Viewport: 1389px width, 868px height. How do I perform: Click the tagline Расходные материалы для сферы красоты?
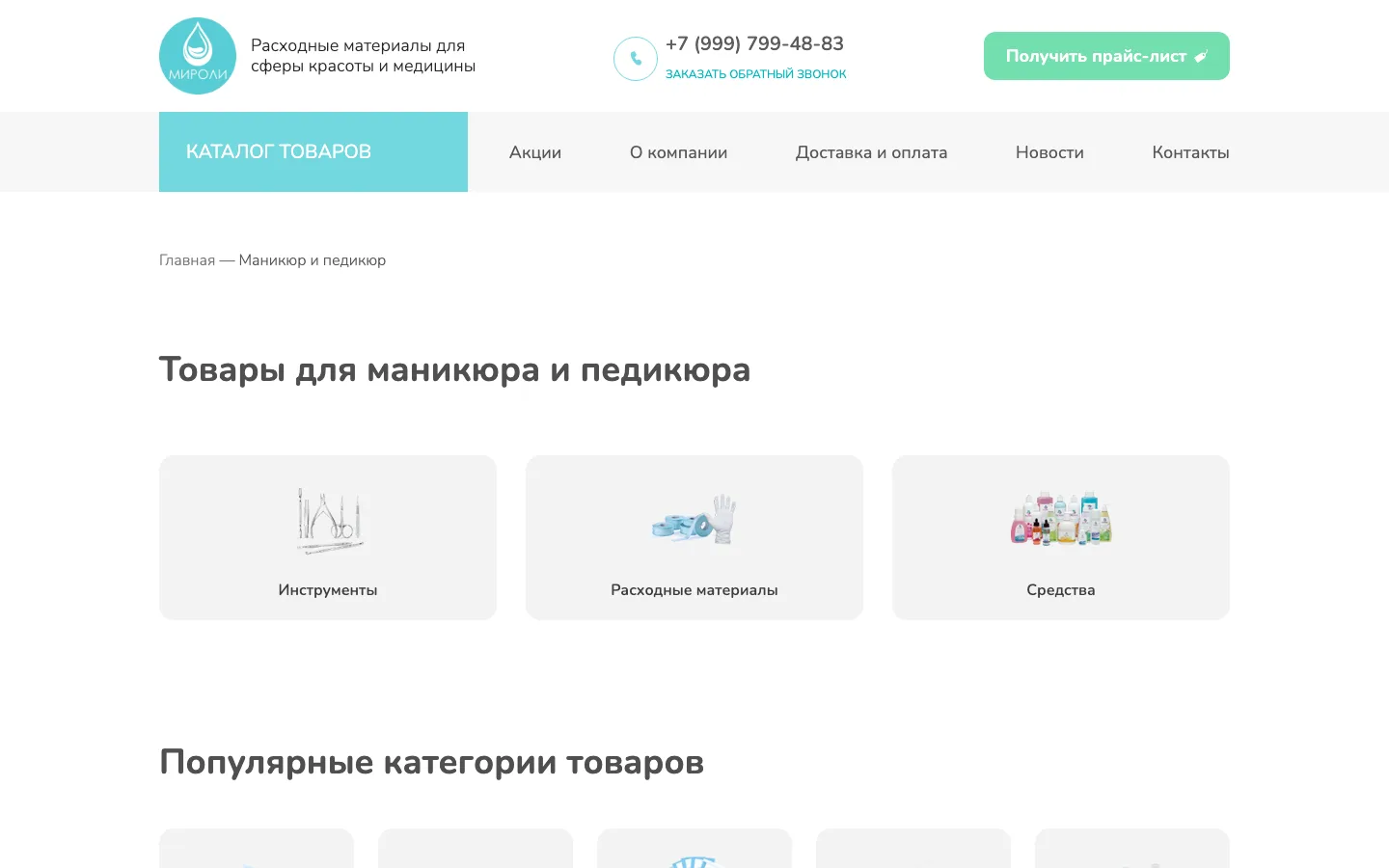(x=363, y=56)
